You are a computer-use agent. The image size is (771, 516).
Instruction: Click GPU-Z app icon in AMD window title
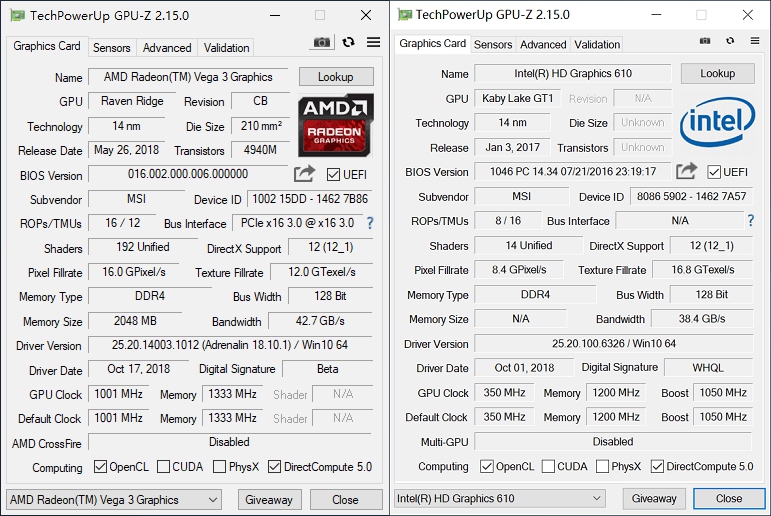pyautogui.click(x=18, y=15)
